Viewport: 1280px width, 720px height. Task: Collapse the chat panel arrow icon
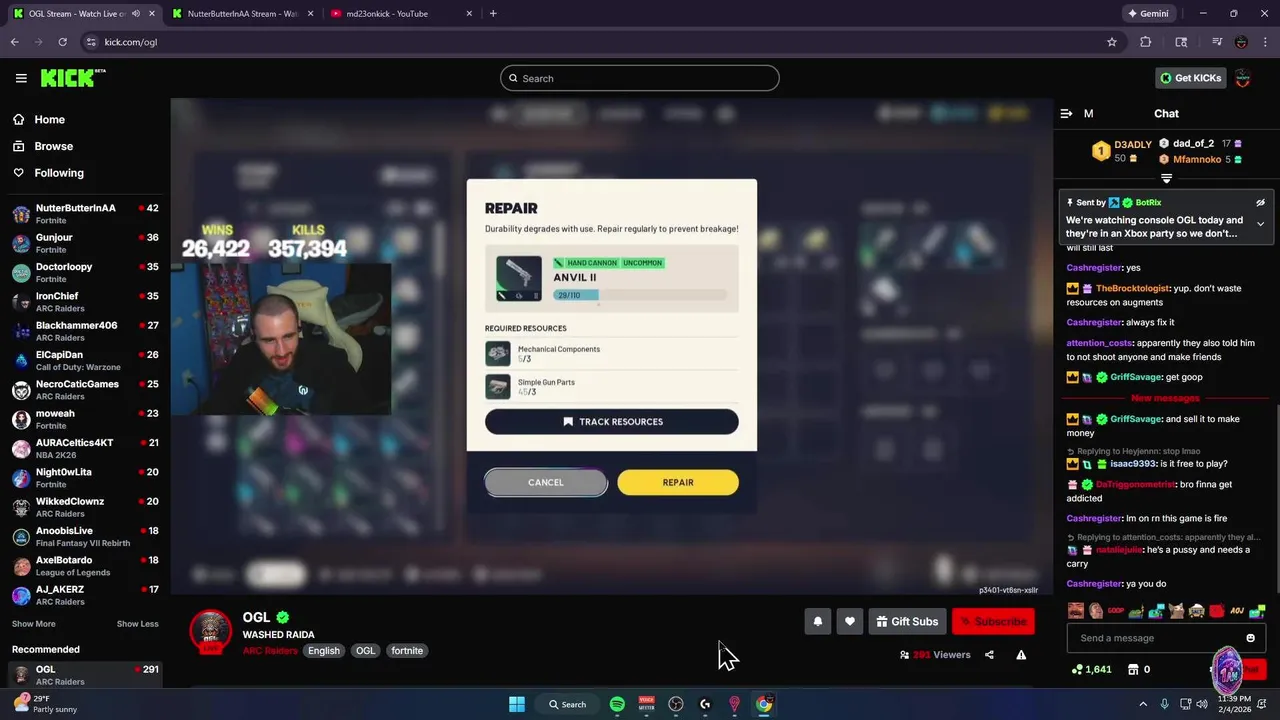pos(1066,114)
